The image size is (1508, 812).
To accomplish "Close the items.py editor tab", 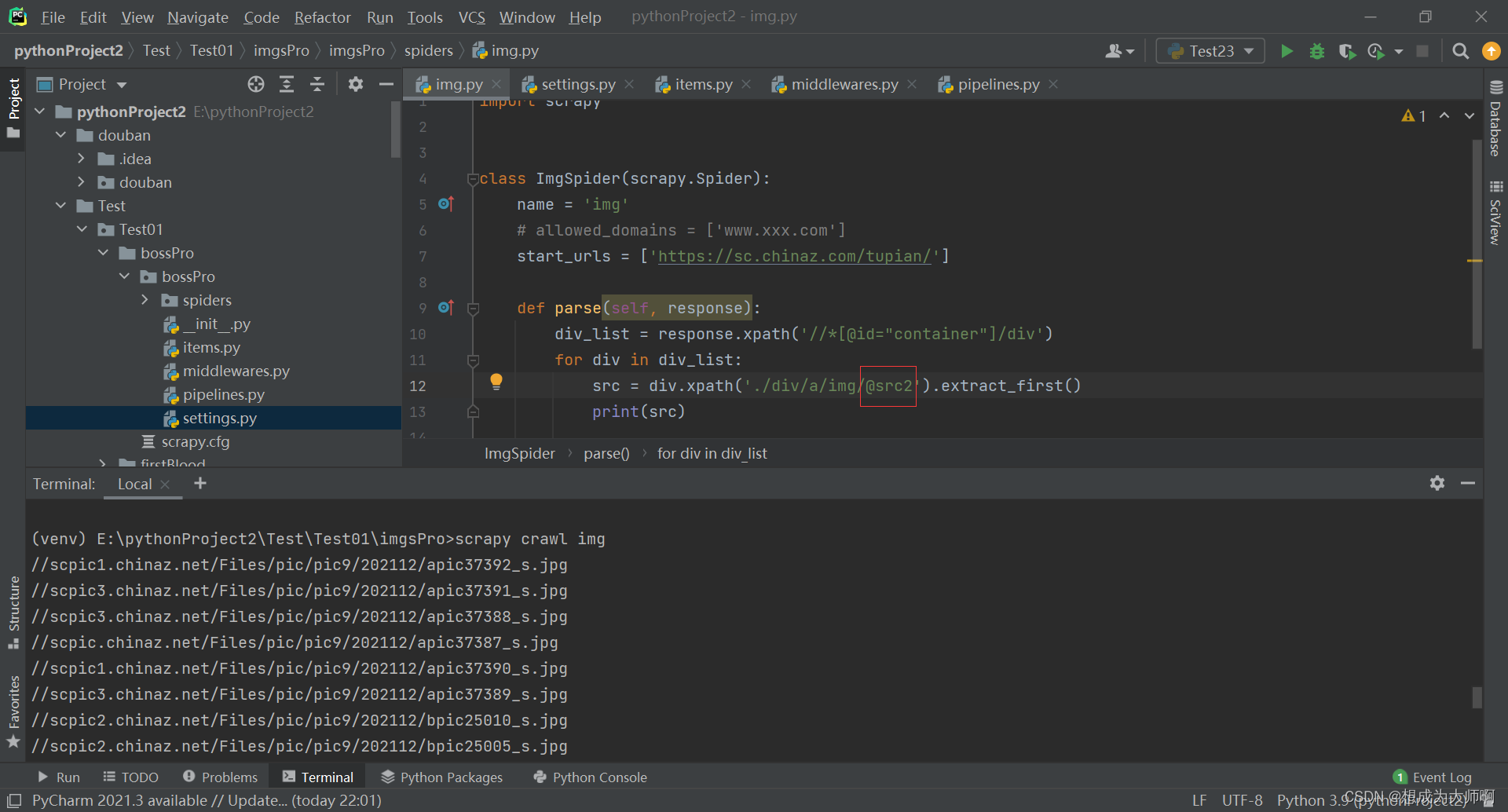I will pyautogui.click(x=746, y=84).
